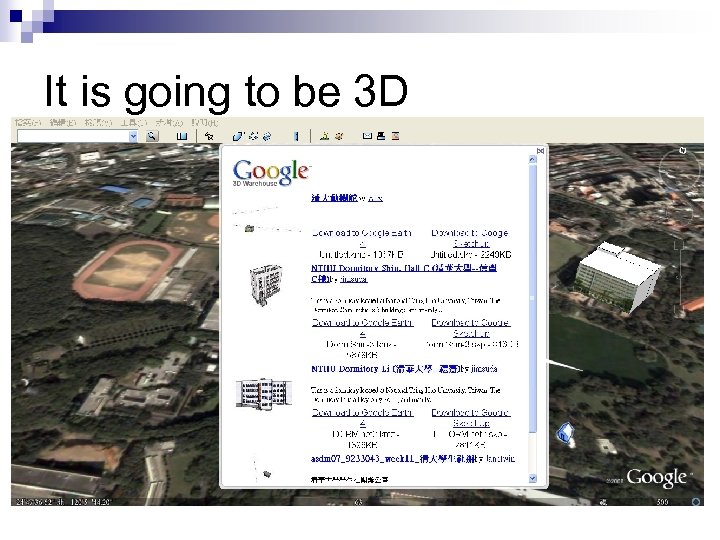Select the Add Image Overlay tool icon
Screen dimensions: 720x540
click(267, 136)
